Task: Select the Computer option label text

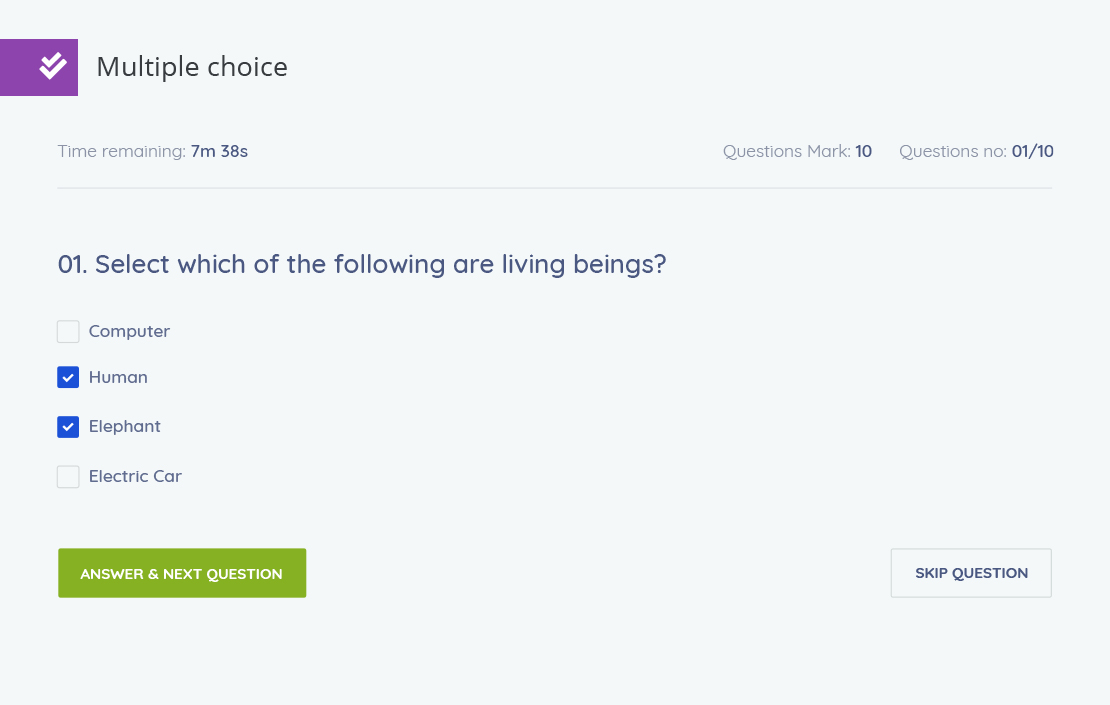Action: (x=129, y=331)
